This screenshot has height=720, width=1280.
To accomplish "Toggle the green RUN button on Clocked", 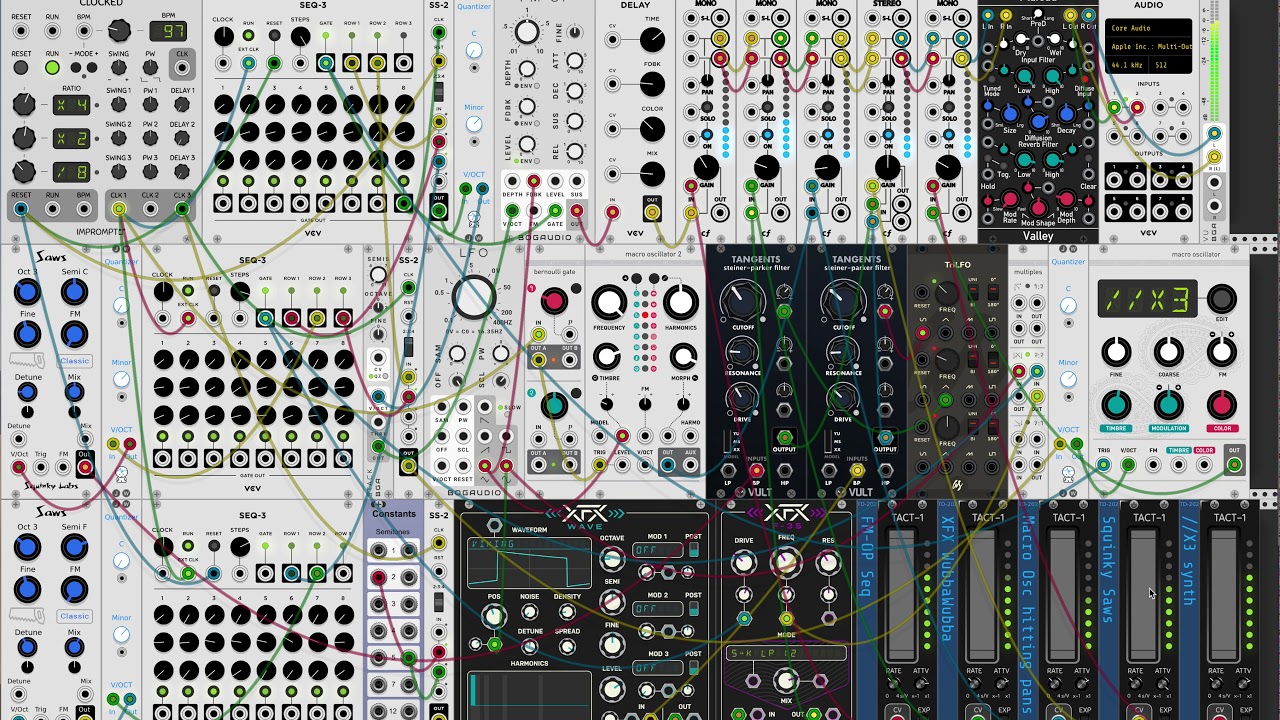I will tap(52, 68).
